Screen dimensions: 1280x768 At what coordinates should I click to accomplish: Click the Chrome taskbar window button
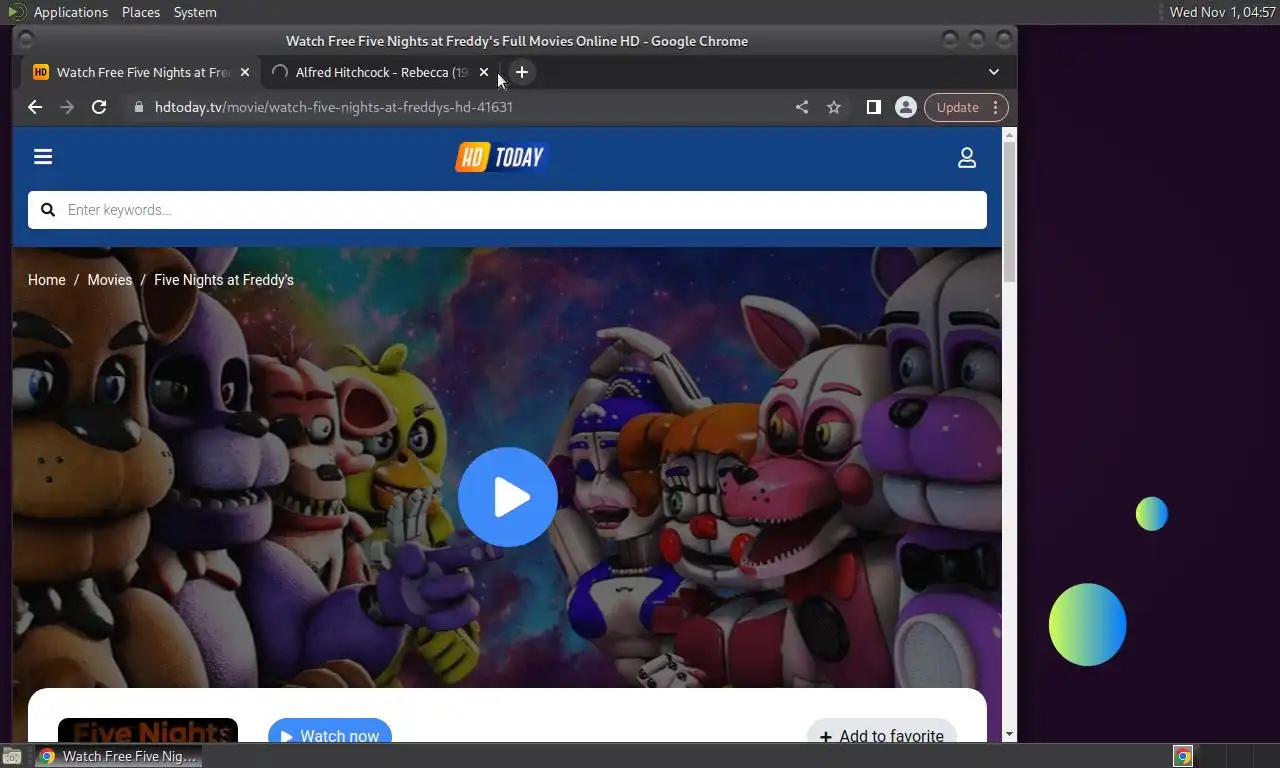118,756
